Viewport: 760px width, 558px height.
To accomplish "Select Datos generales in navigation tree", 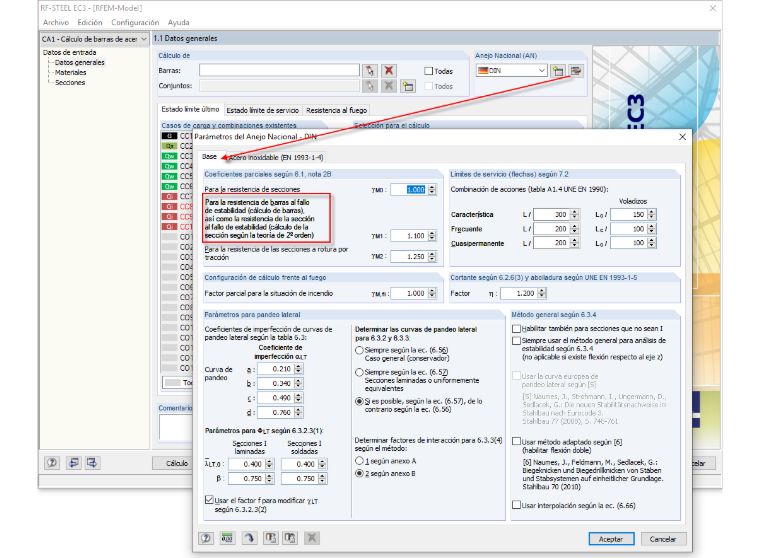I will [x=79, y=63].
